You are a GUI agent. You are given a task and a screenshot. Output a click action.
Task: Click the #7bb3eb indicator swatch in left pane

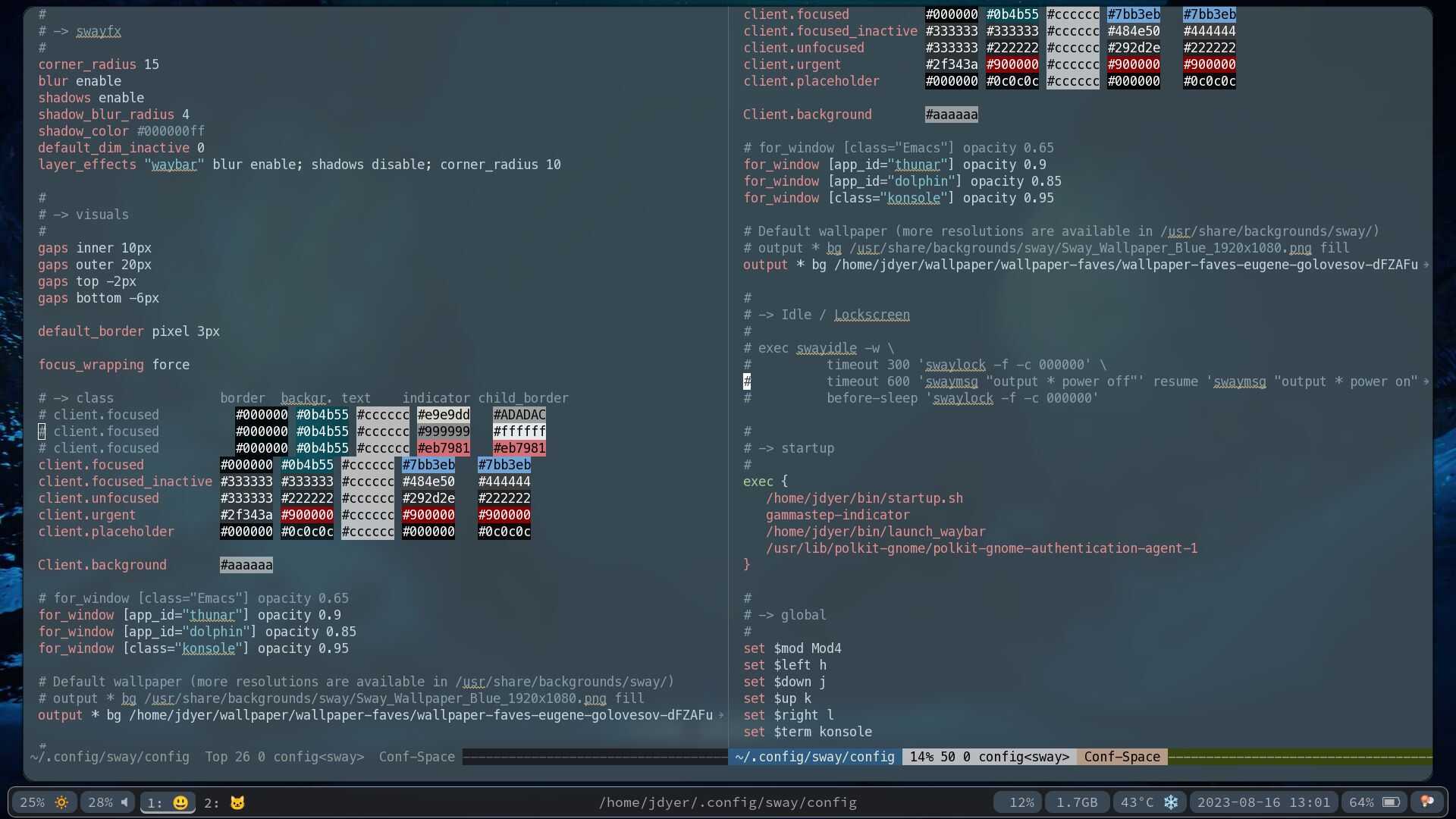pyautogui.click(x=428, y=465)
